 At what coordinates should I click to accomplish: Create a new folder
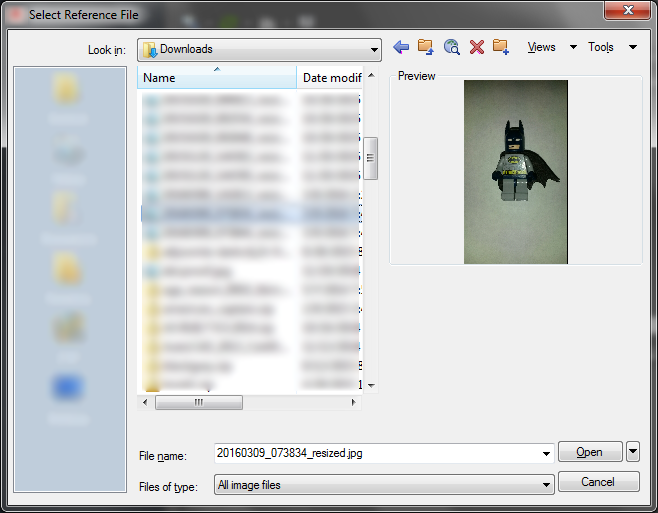(501, 47)
